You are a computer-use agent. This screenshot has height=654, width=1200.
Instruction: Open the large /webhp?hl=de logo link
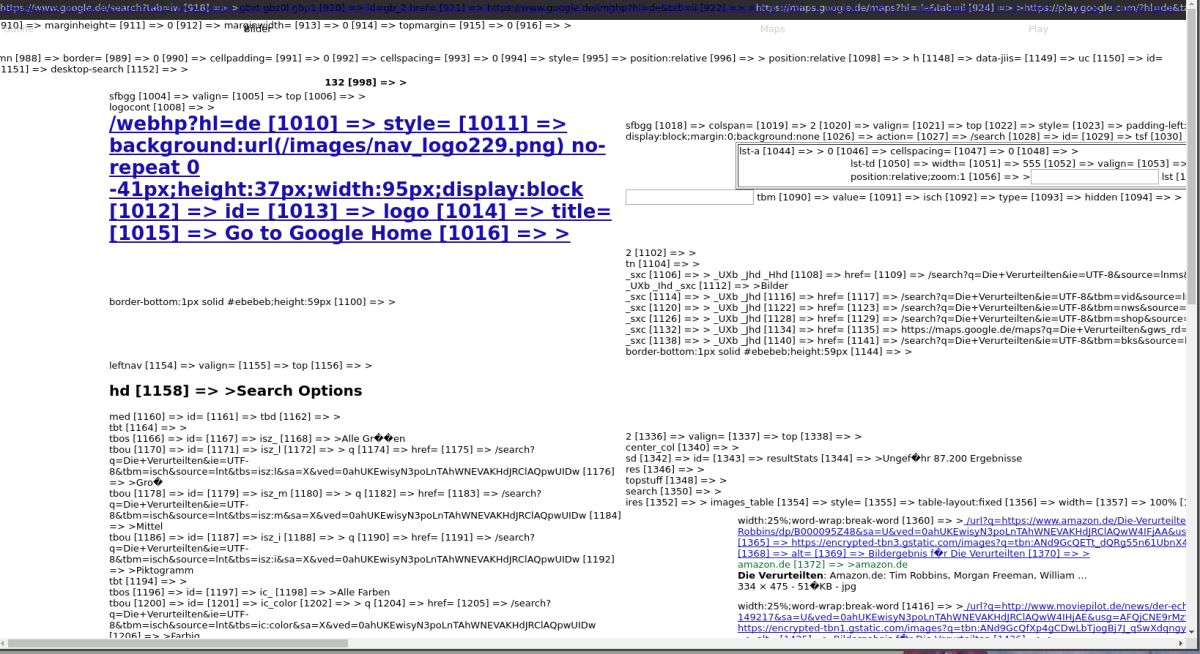pos(360,178)
